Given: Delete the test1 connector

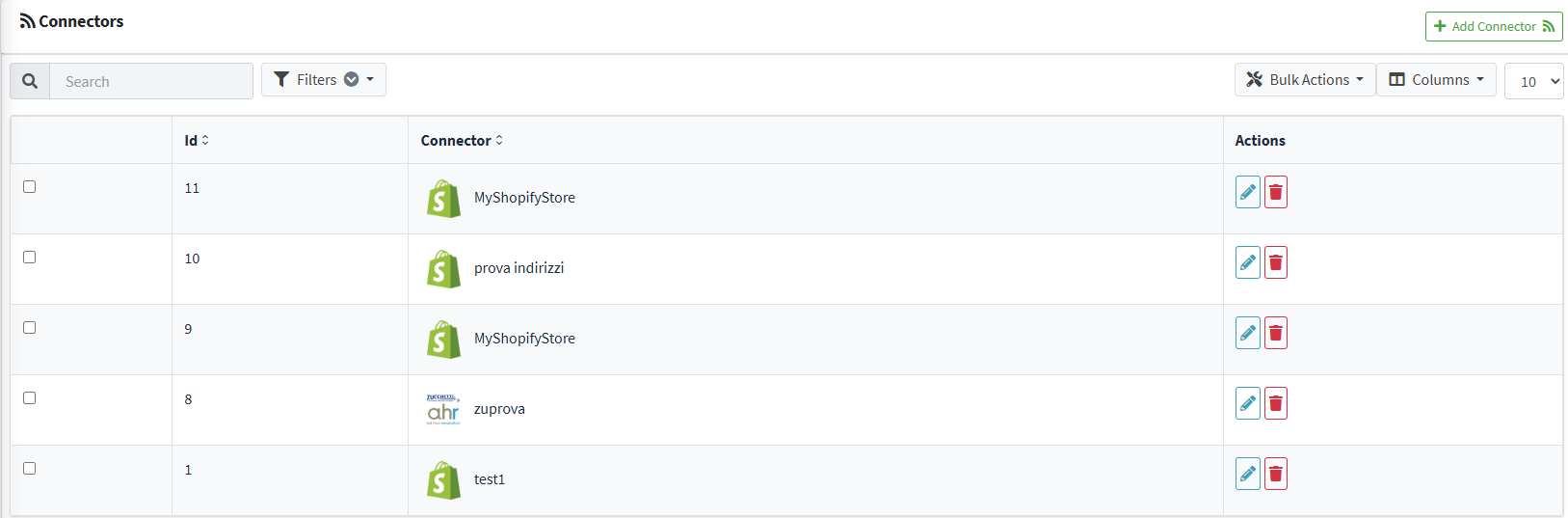Looking at the screenshot, I should click(1276, 474).
